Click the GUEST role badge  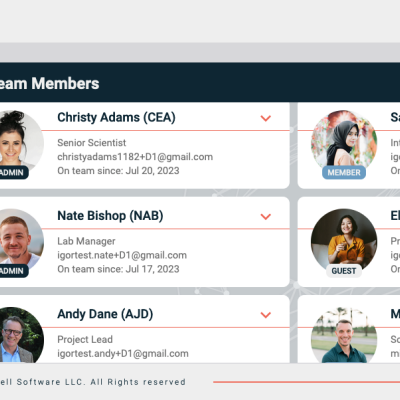(344, 271)
